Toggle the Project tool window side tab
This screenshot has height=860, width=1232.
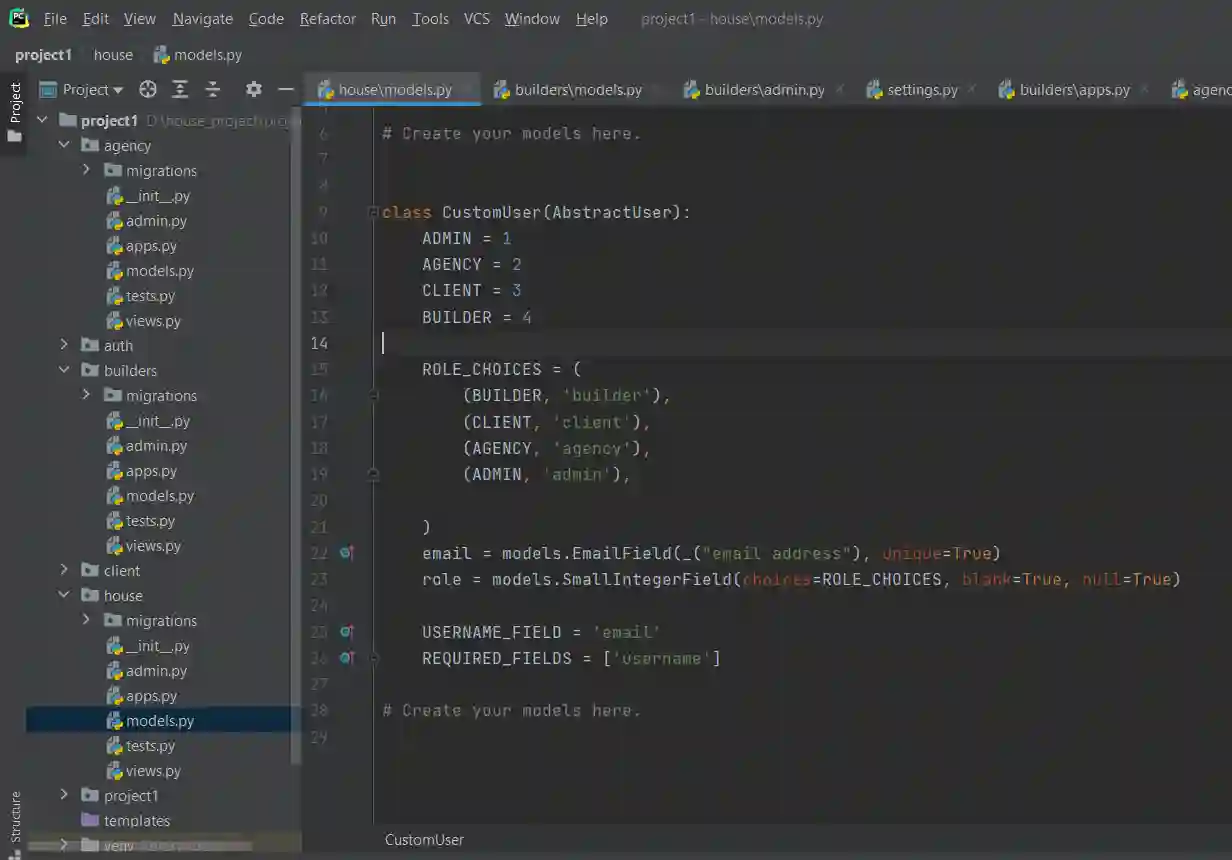[x=15, y=112]
